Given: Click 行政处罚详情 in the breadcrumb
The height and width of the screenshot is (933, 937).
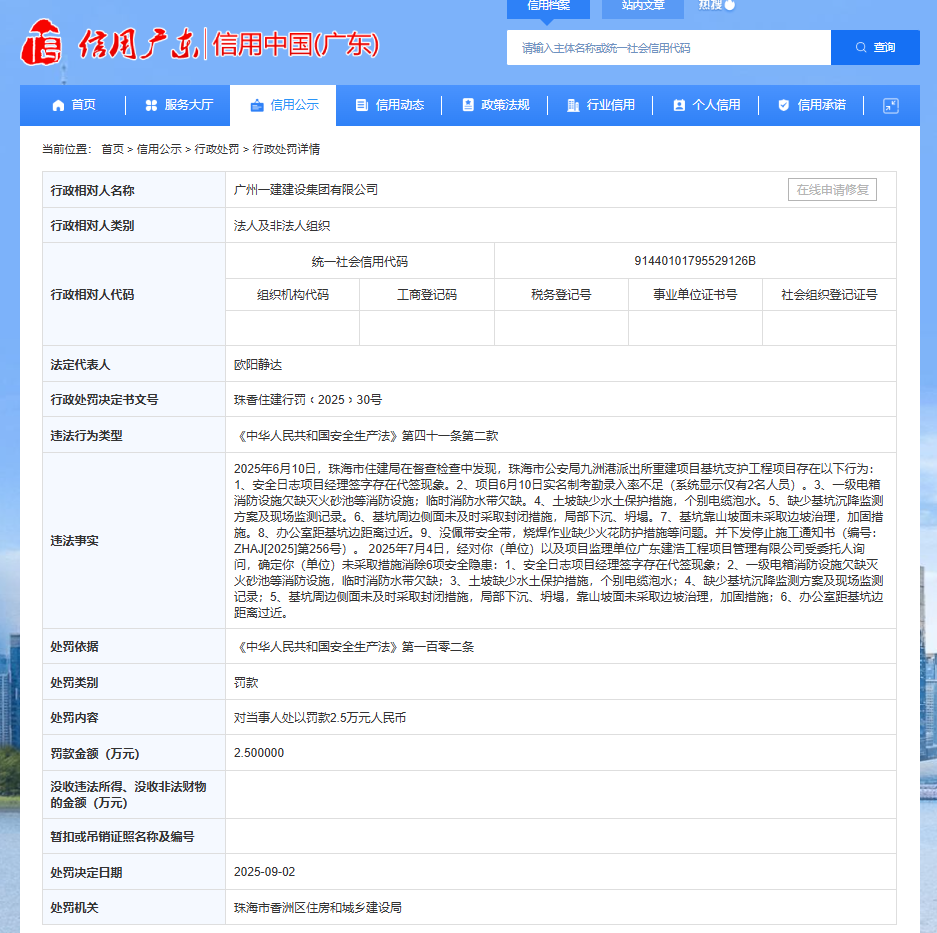Looking at the screenshot, I should coord(286,149).
